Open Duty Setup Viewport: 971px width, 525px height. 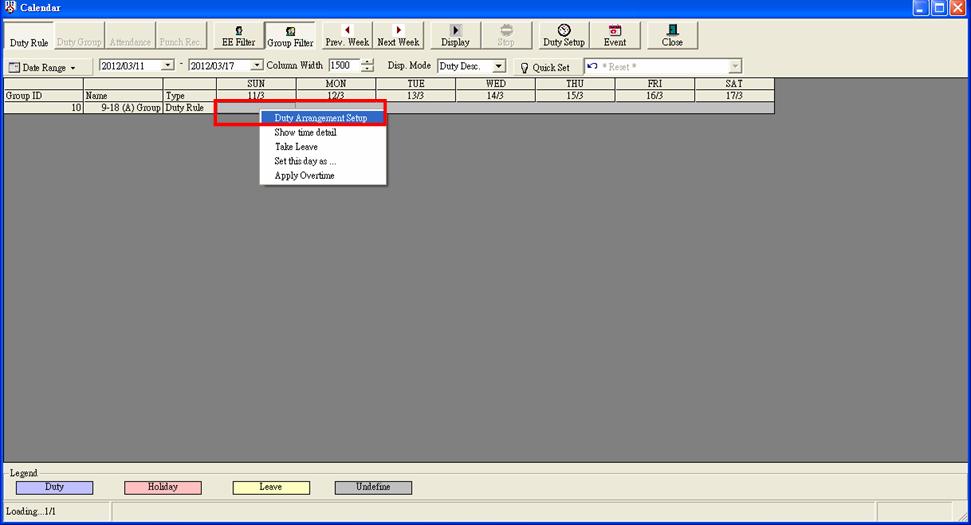(564, 36)
